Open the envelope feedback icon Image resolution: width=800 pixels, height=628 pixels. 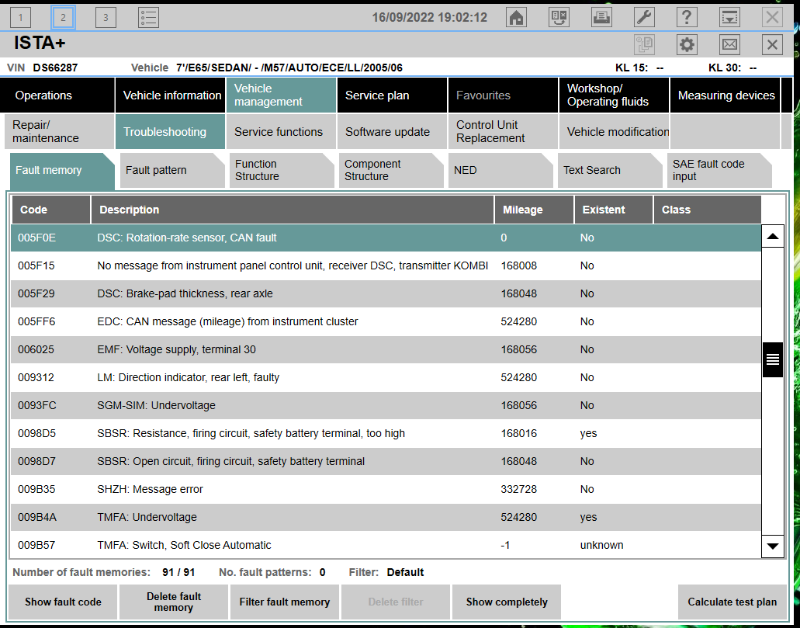(730, 45)
